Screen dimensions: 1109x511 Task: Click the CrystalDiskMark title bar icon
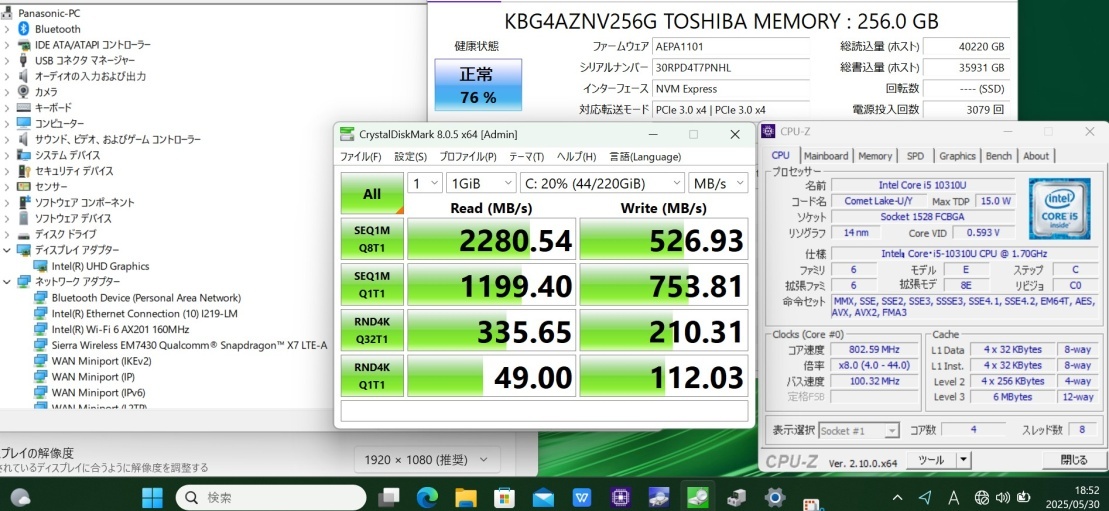pos(347,134)
